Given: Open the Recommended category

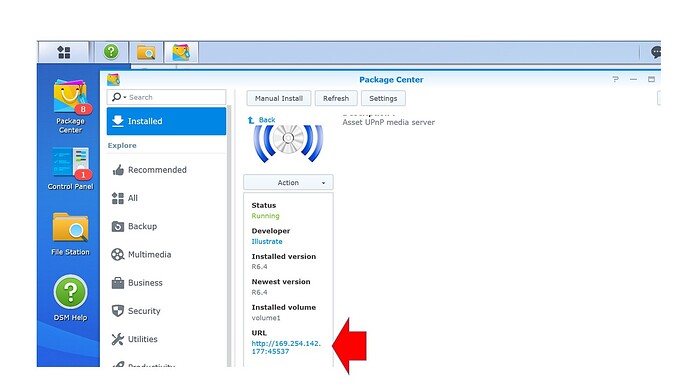Looking at the screenshot, I should [x=166, y=170].
